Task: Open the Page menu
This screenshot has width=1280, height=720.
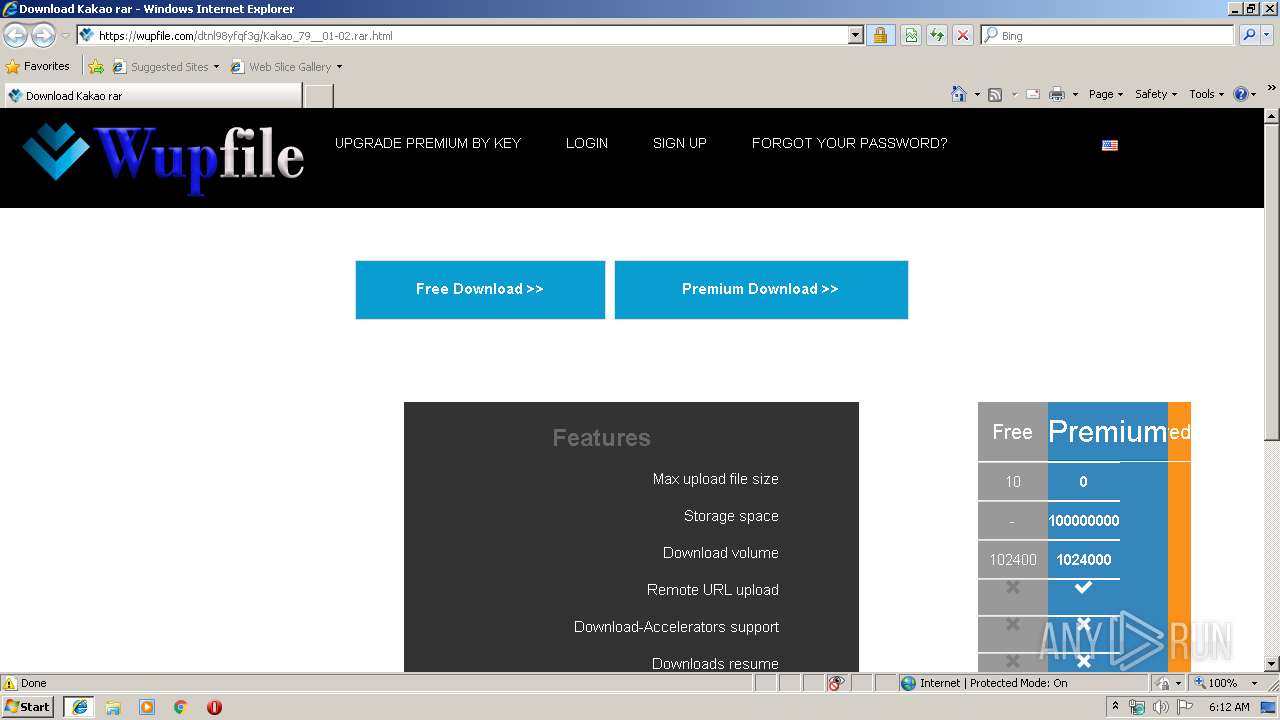Action: 1106,94
